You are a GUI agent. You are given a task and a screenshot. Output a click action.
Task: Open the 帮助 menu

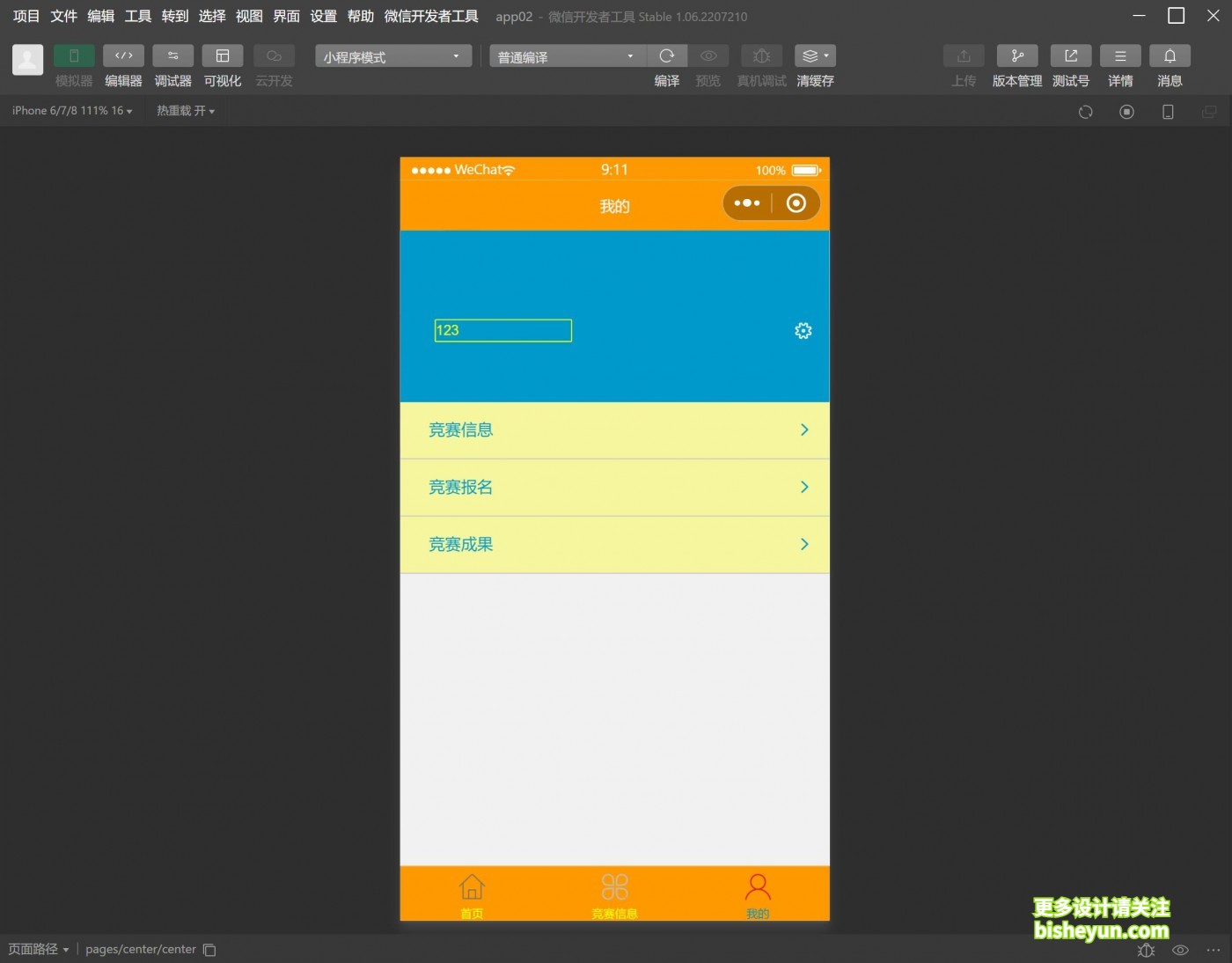[x=360, y=16]
